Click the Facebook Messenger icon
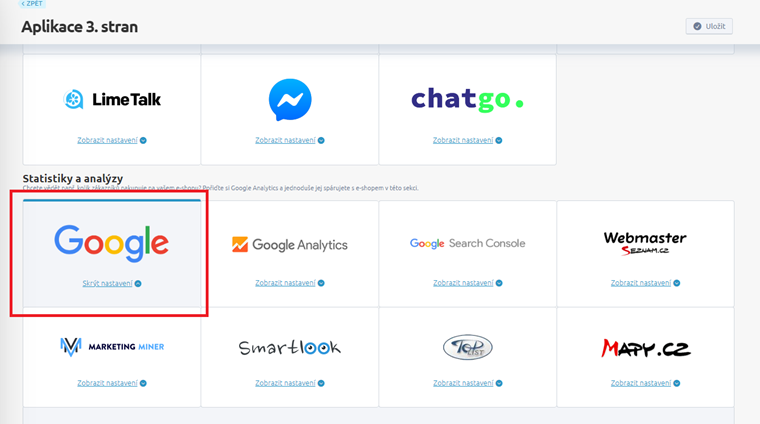The image size is (760, 424). (x=290, y=100)
